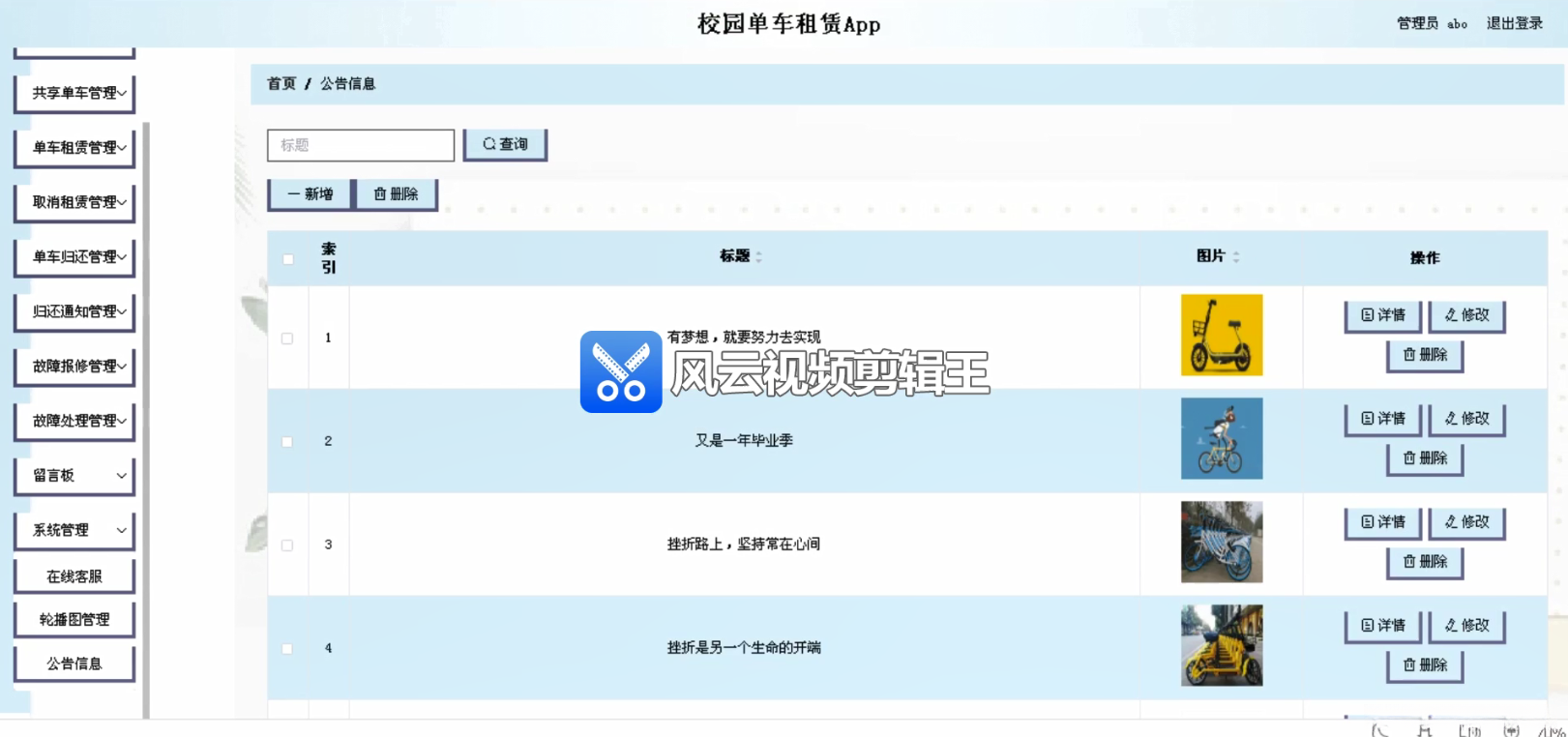Click 删除 for 又是一年毕业季

pos(1425,458)
